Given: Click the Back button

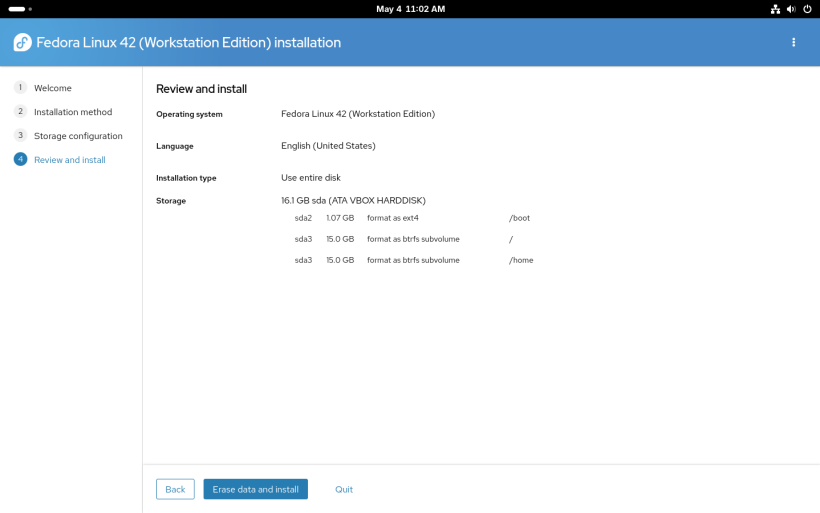Looking at the screenshot, I should point(175,489).
